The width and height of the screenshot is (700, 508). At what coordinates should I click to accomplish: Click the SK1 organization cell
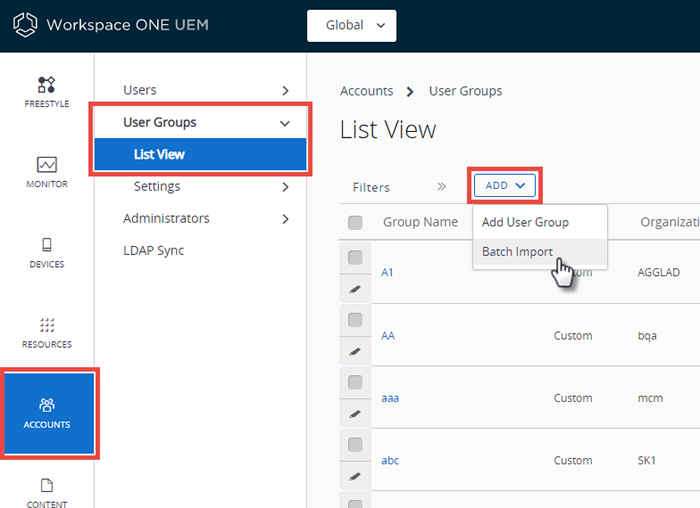pos(646,461)
